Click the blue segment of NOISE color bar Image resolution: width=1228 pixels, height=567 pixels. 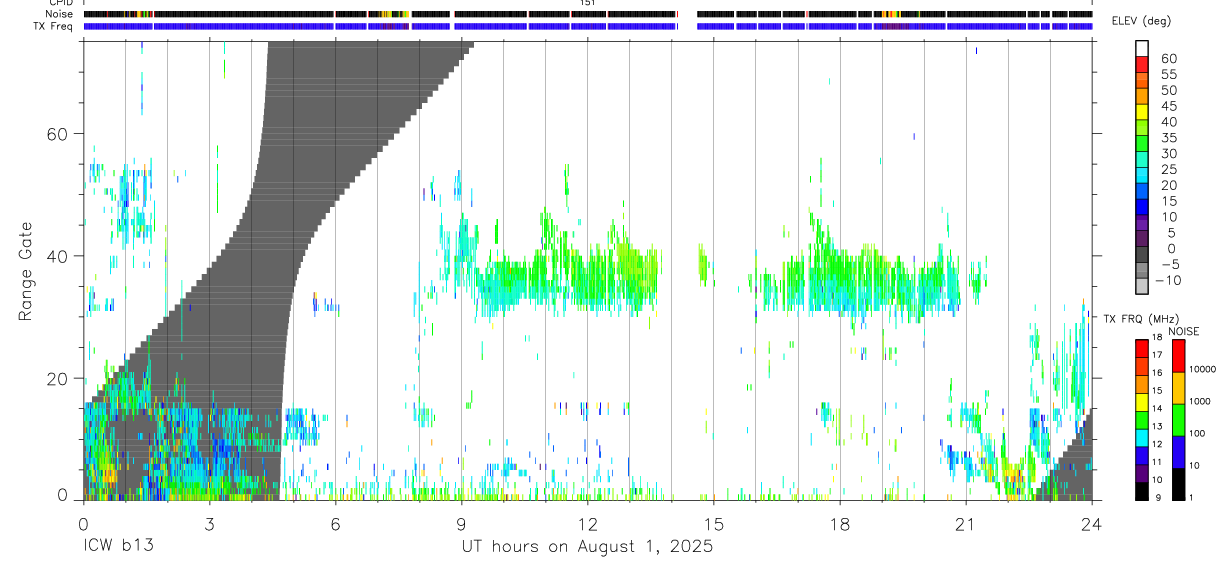point(1178,452)
